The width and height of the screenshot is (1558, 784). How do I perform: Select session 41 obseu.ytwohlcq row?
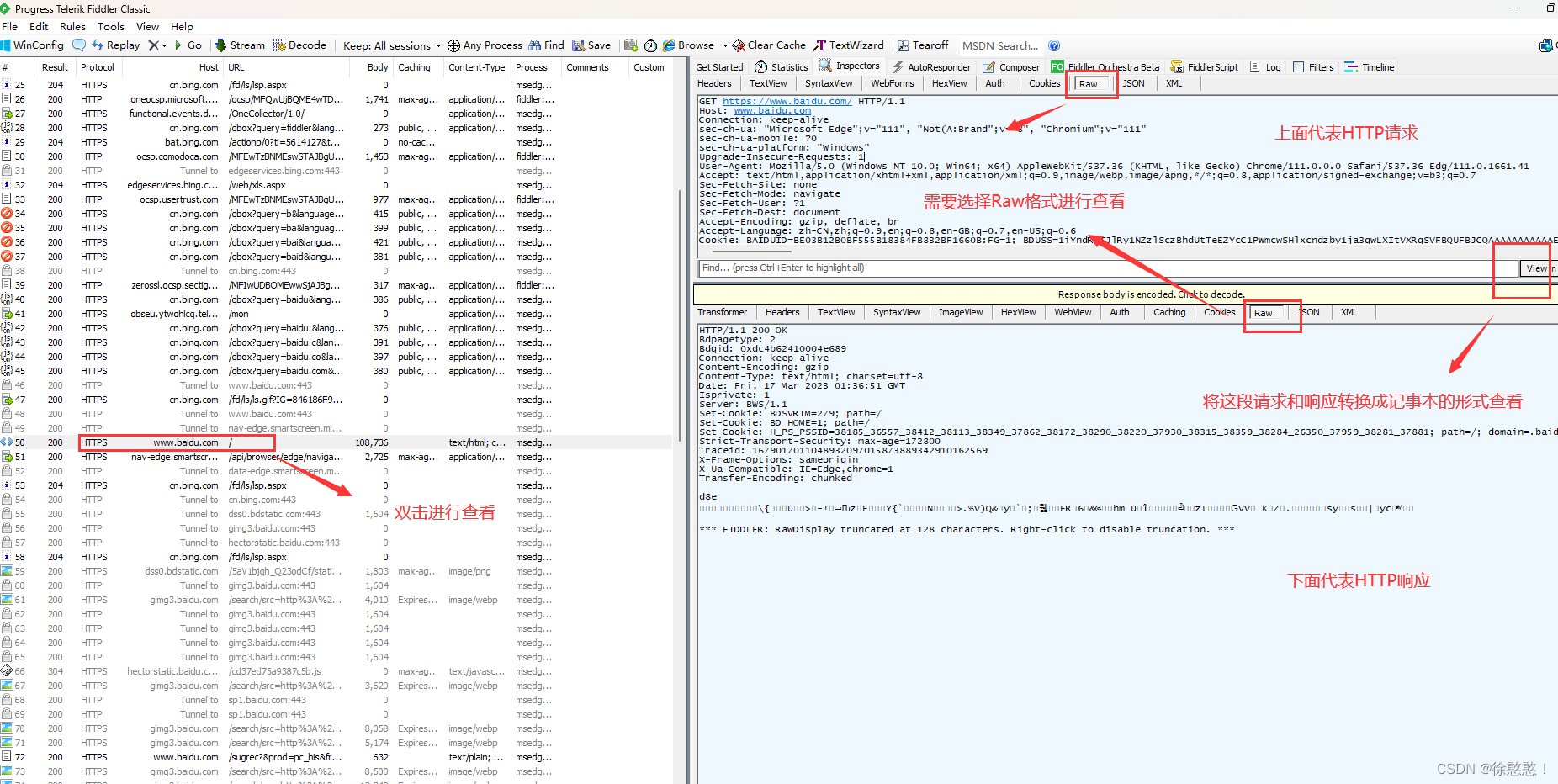(337, 314)
